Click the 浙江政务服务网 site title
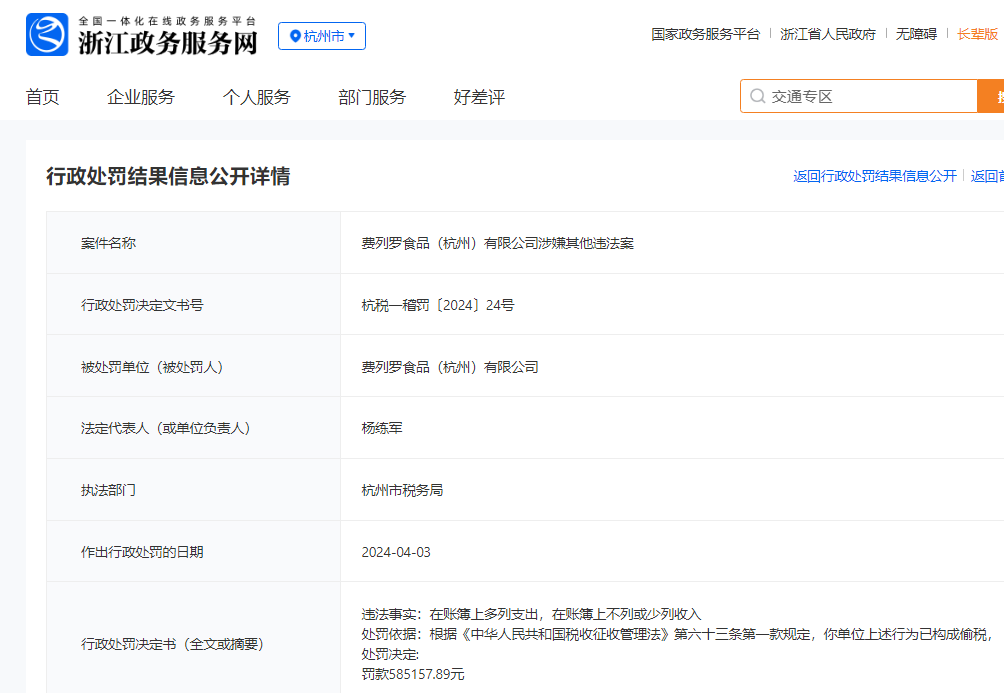Screen dimensions: 1004x693 pyautogui.click(x=168, y=42)
